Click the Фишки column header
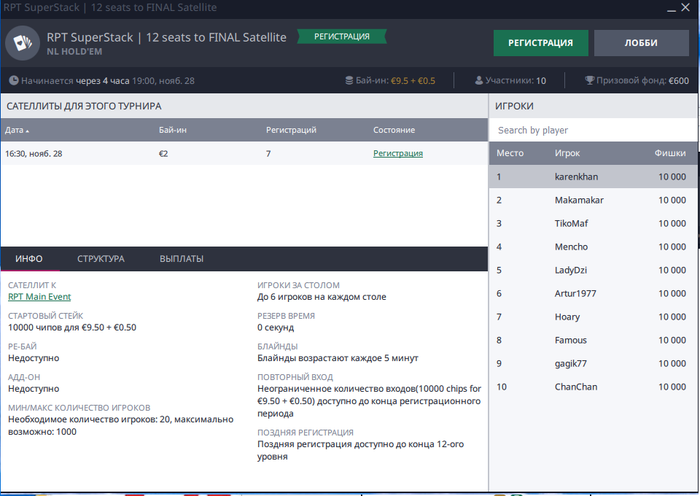 [x=670, y=153]
